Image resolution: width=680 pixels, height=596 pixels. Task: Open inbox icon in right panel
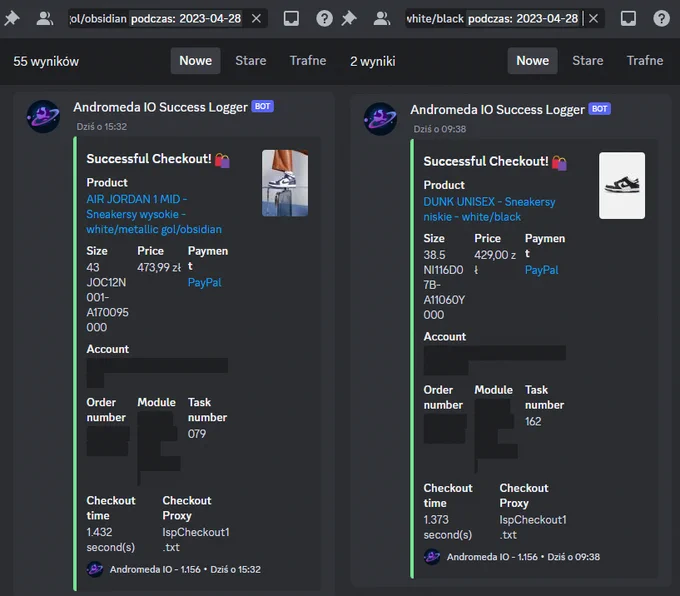(x=628, y=18)
